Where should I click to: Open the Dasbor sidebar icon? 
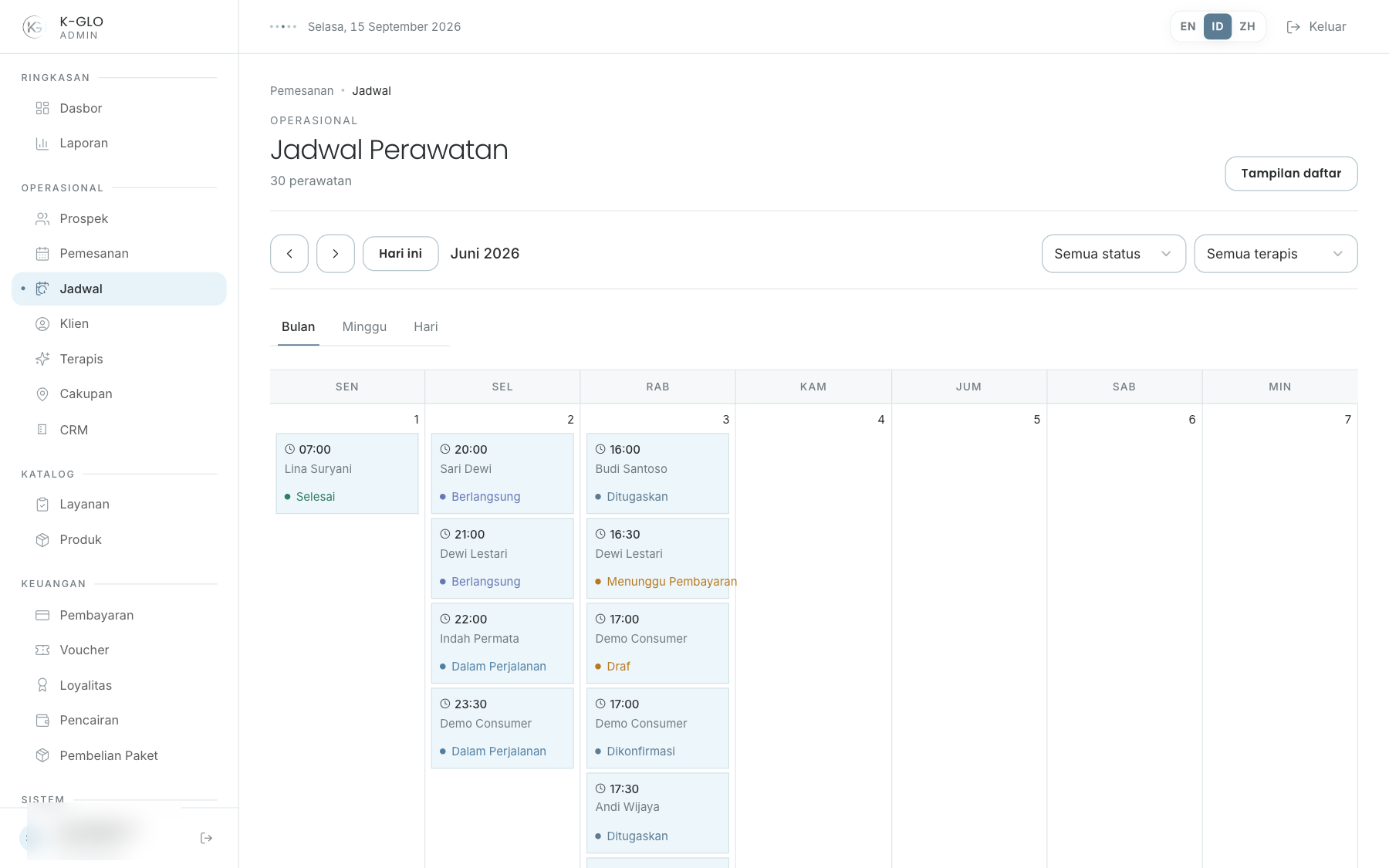[x=42, y=108]
